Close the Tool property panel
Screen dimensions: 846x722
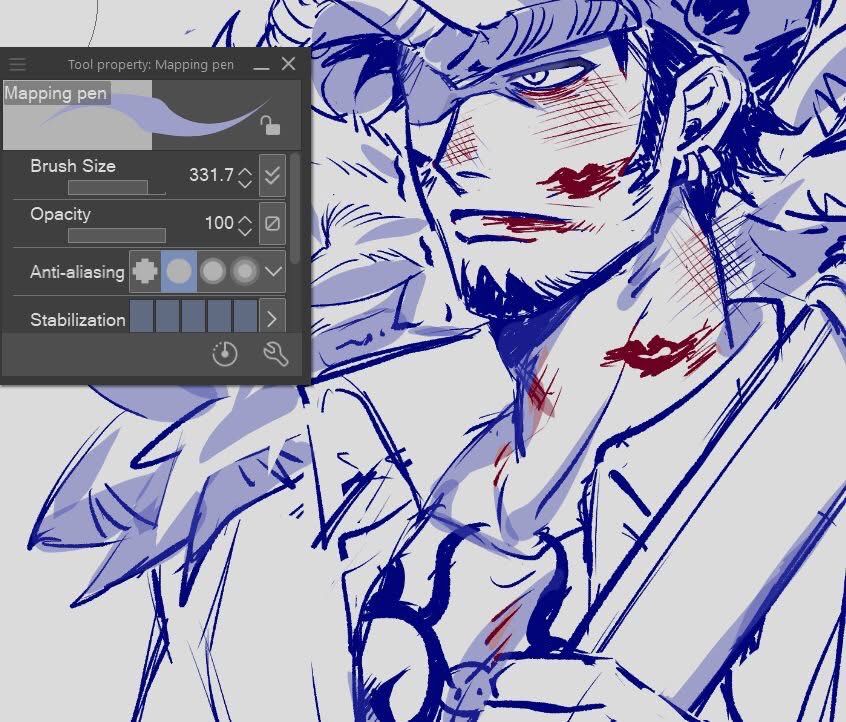pyautogui.click(x=289, y=64)
